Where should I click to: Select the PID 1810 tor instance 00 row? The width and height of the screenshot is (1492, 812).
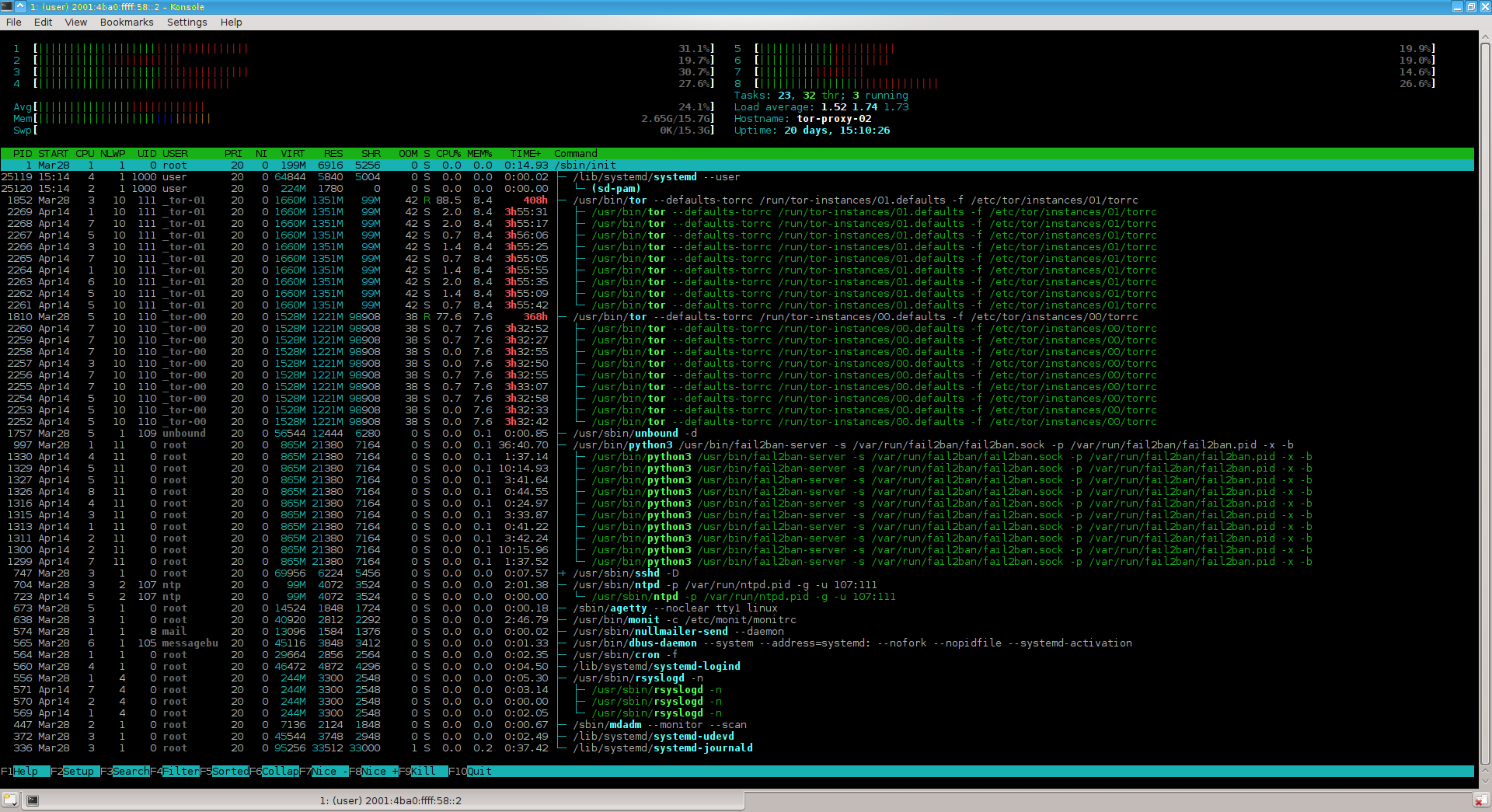pos(737,316)
